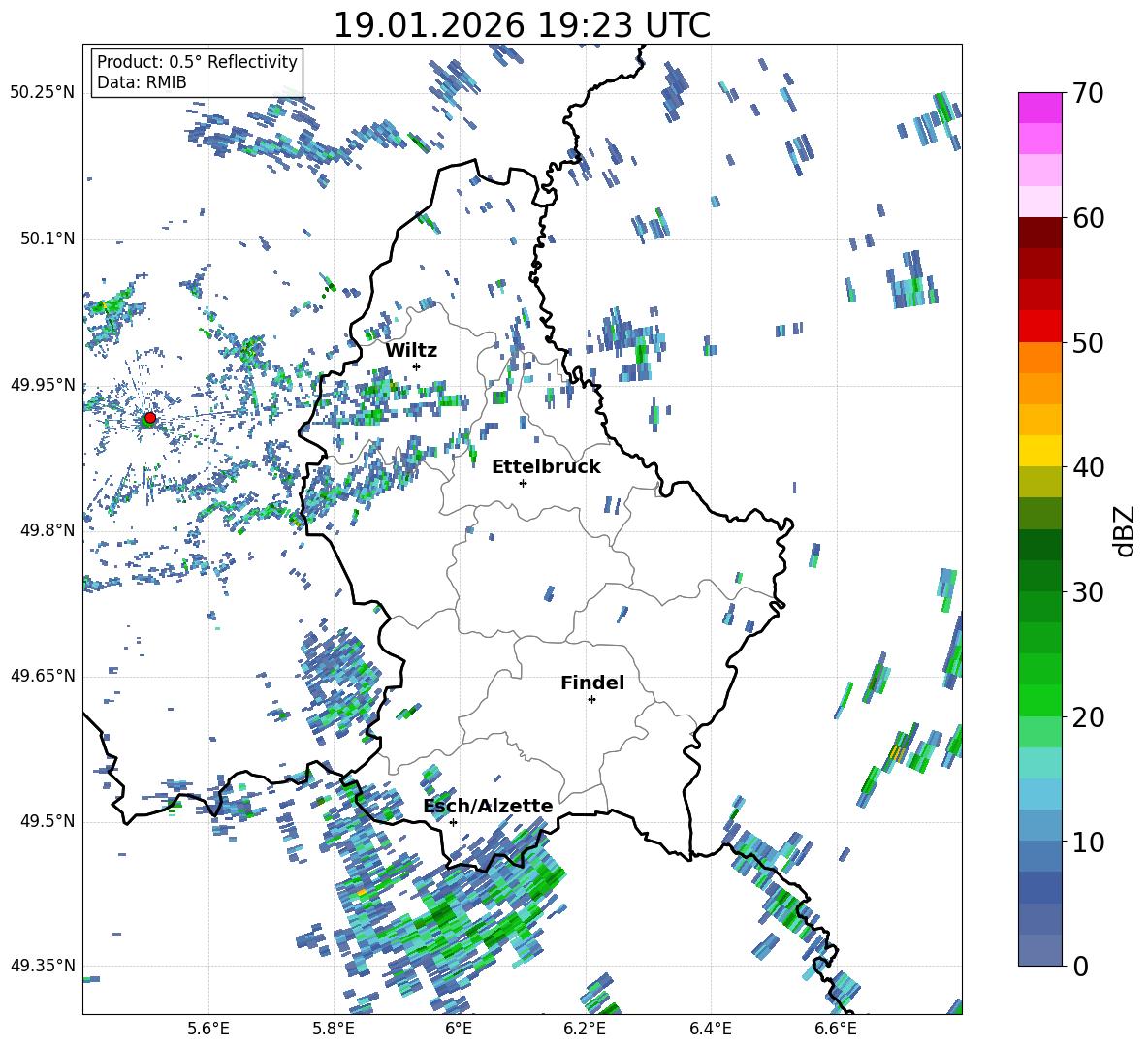
Task: Click the colorbar value 20
Action: [1088, 716]
